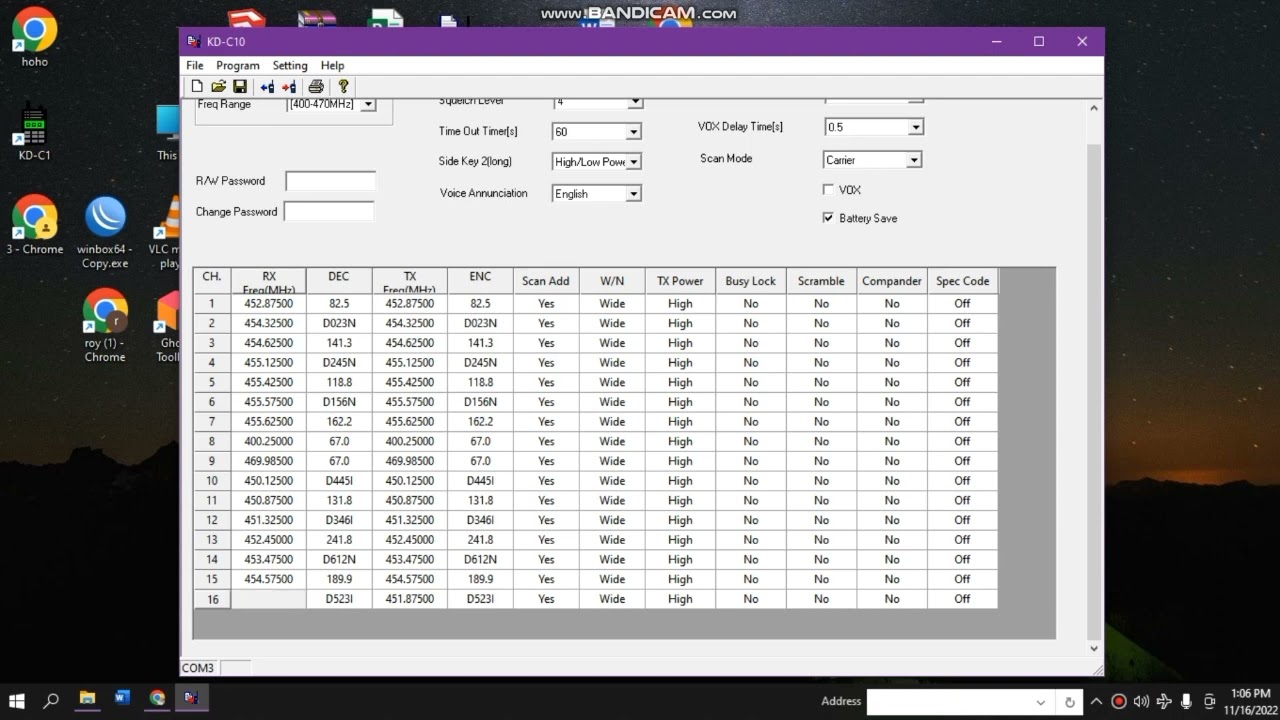Open the Scan Mode dropdown
The width and height of the screenshot is (1280, 720).
click(913, 159)
